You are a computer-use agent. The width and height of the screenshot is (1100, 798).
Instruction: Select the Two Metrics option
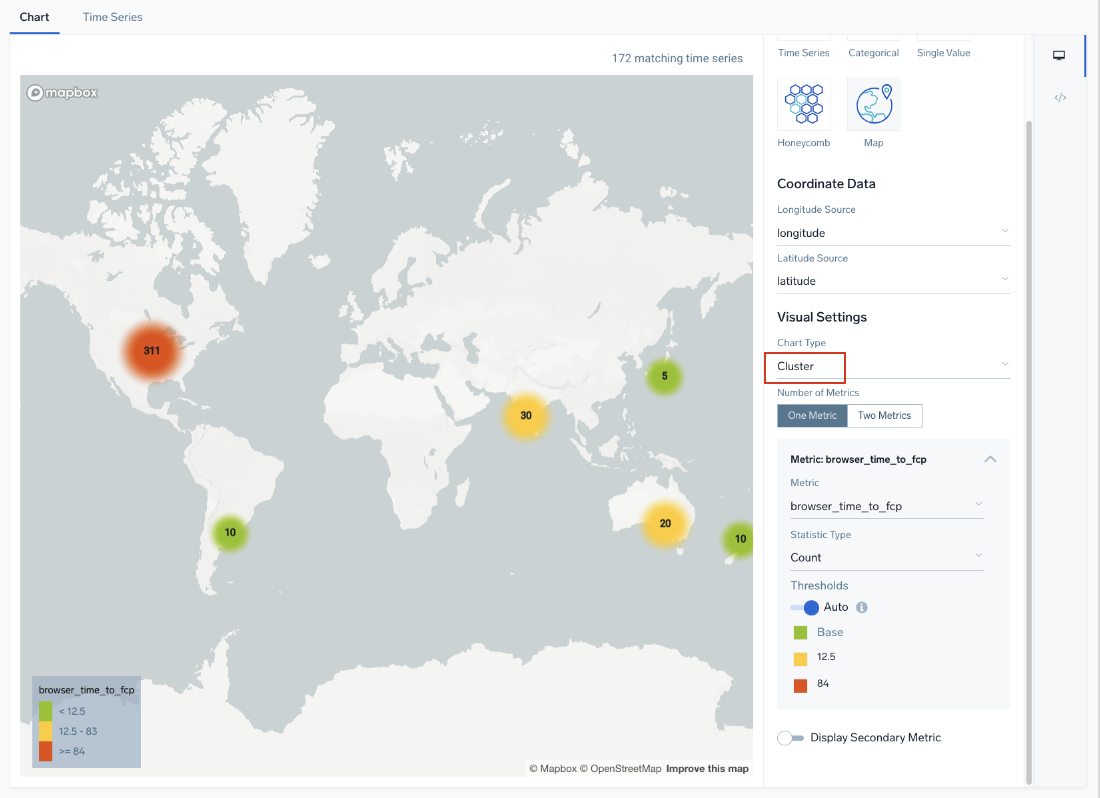coord(884,416)
